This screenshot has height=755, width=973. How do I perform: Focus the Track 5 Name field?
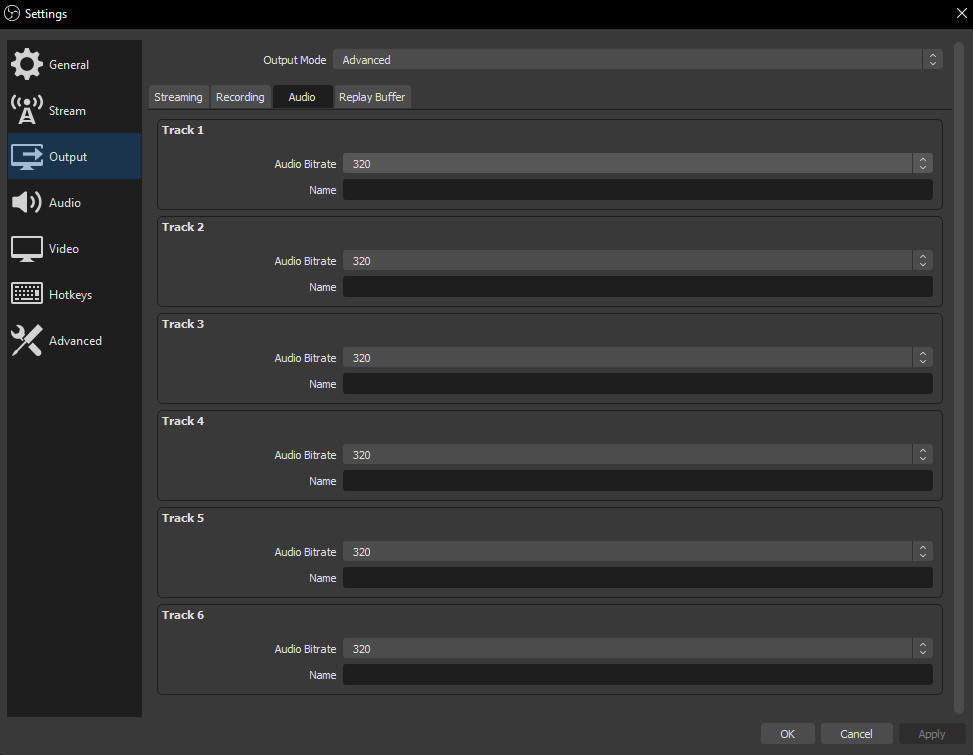(638, 578)
